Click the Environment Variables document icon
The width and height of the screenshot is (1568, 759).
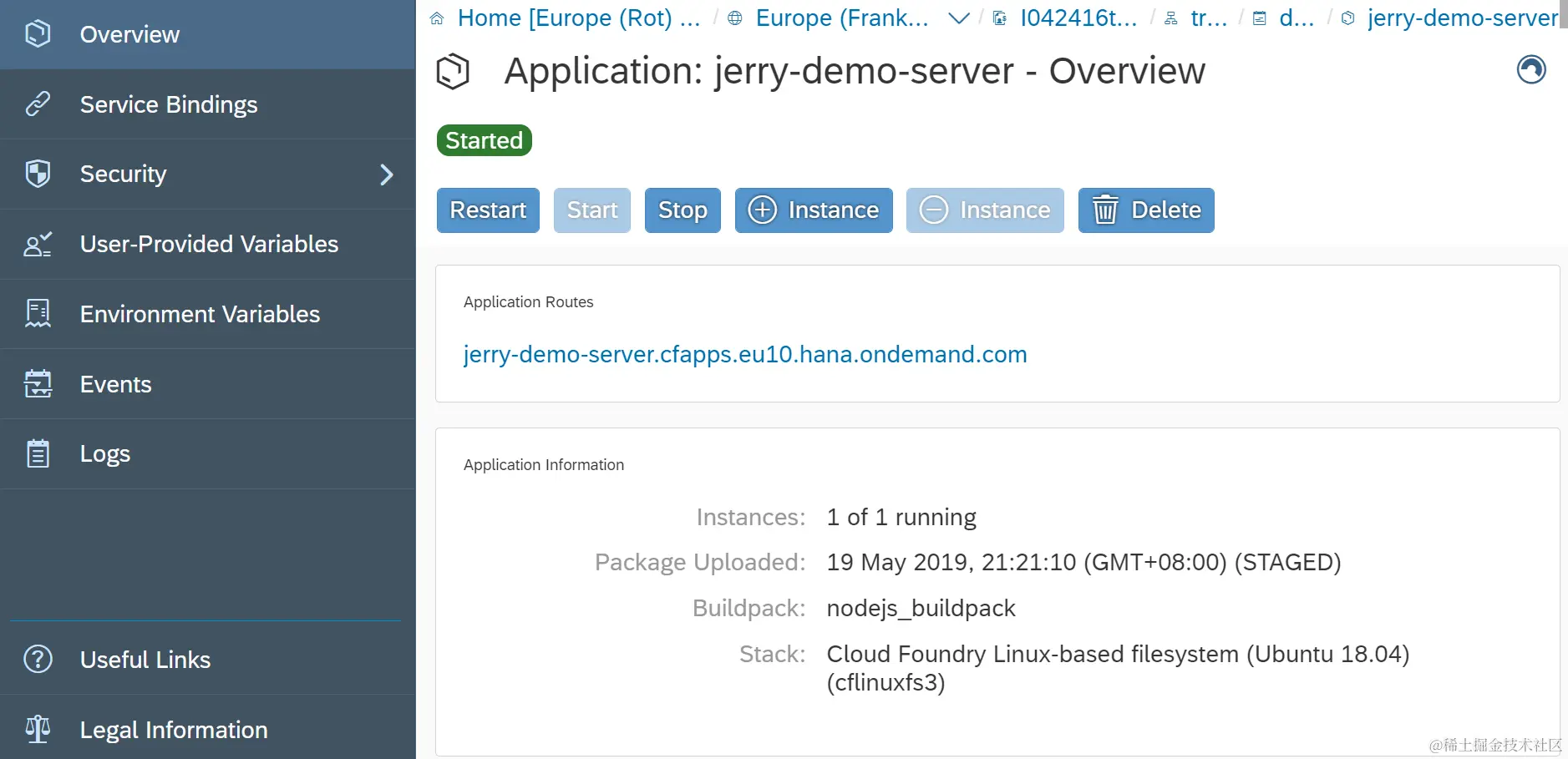click(x=37, y=314)
